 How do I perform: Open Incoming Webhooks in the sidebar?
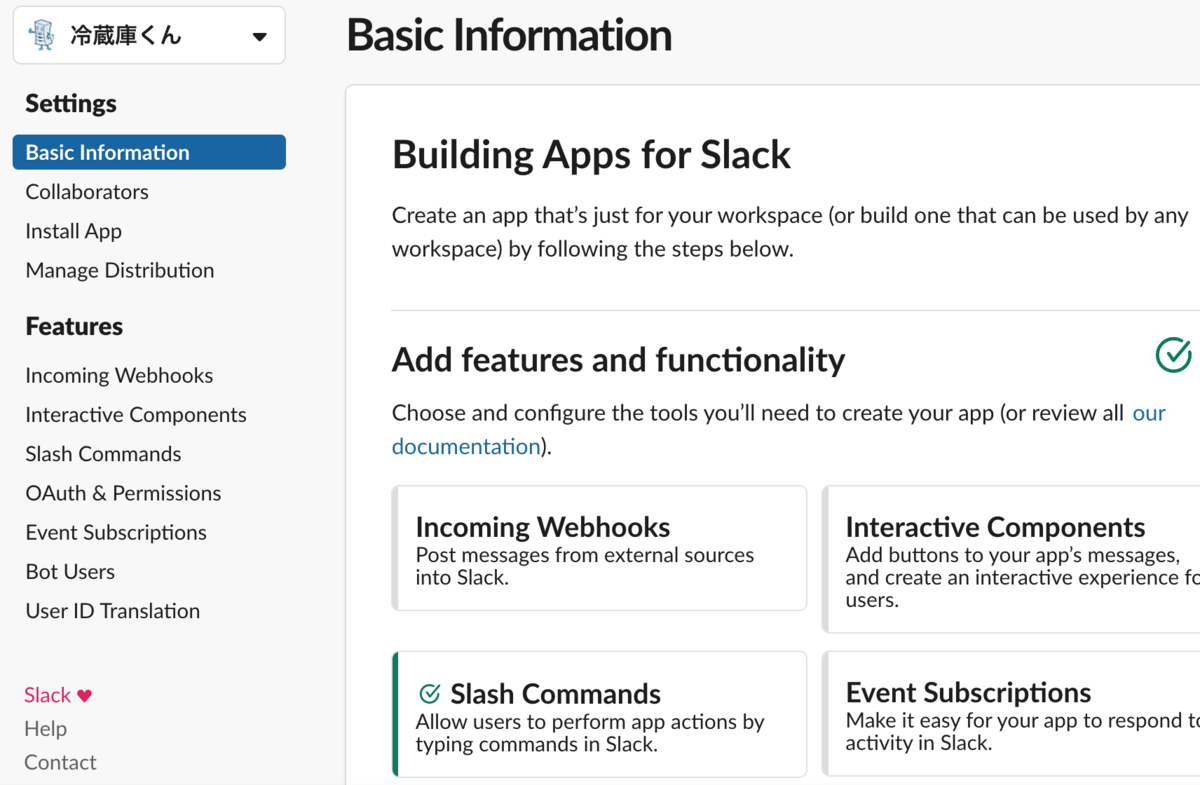click(119, 375)
